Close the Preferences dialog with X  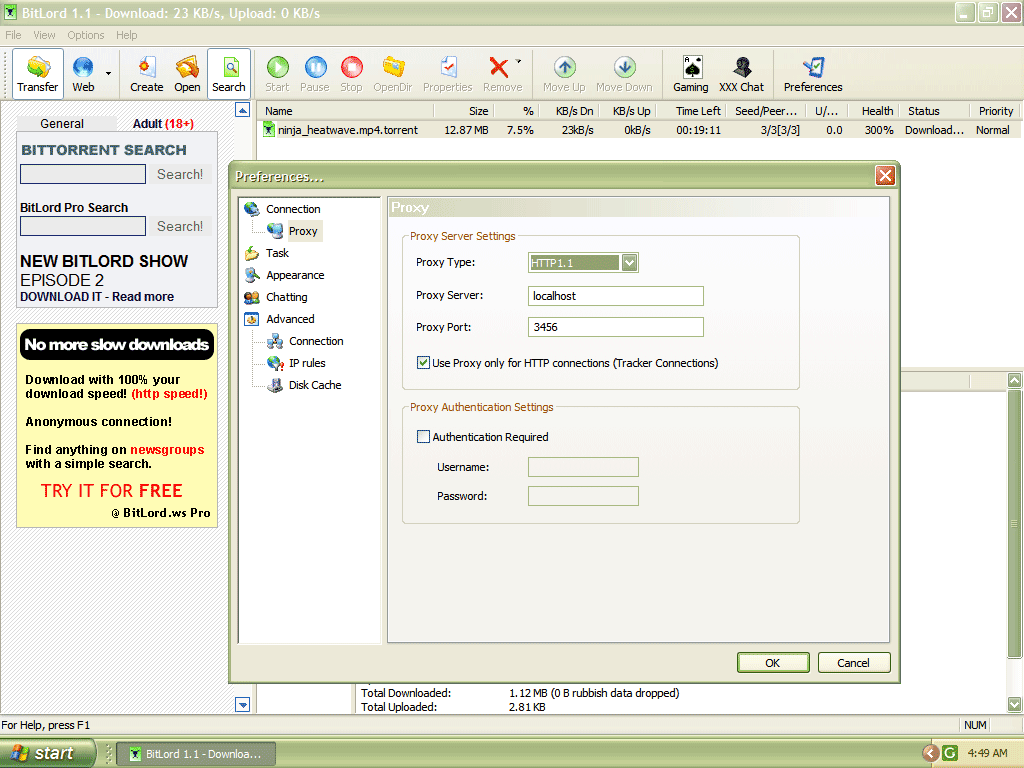coord(885,176)
